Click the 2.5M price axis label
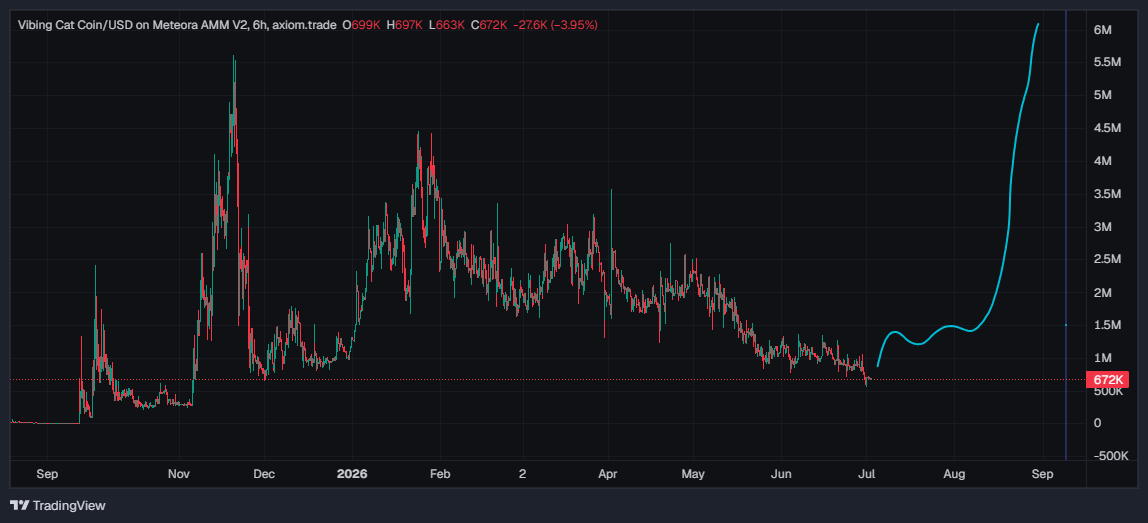Image resolution: width=1148 pixels, height=523 pixels. [x=1107, y=259]
